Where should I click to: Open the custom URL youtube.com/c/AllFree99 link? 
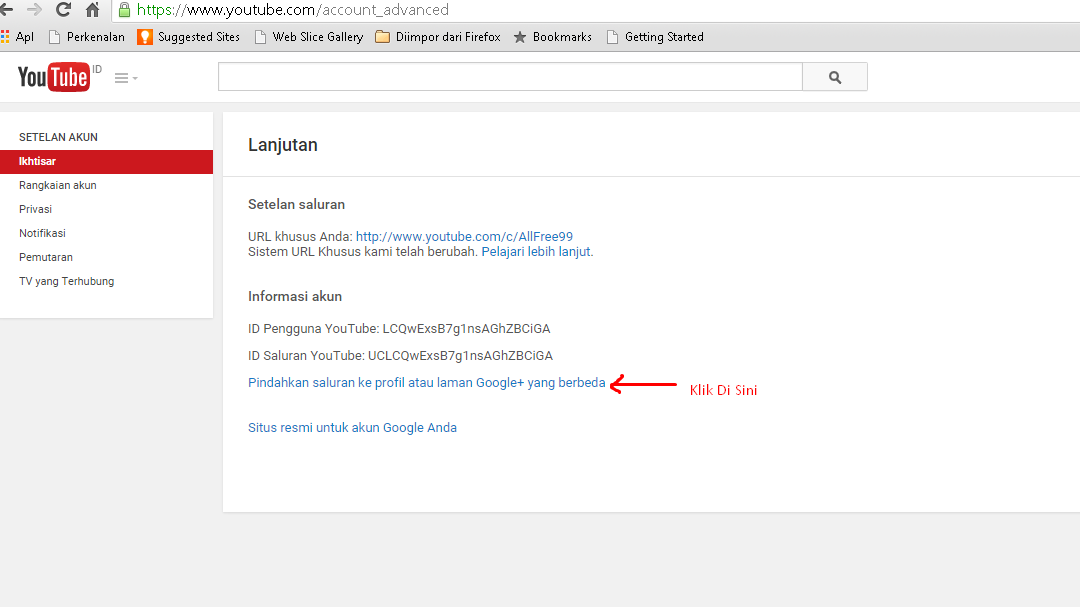(464, 236)
